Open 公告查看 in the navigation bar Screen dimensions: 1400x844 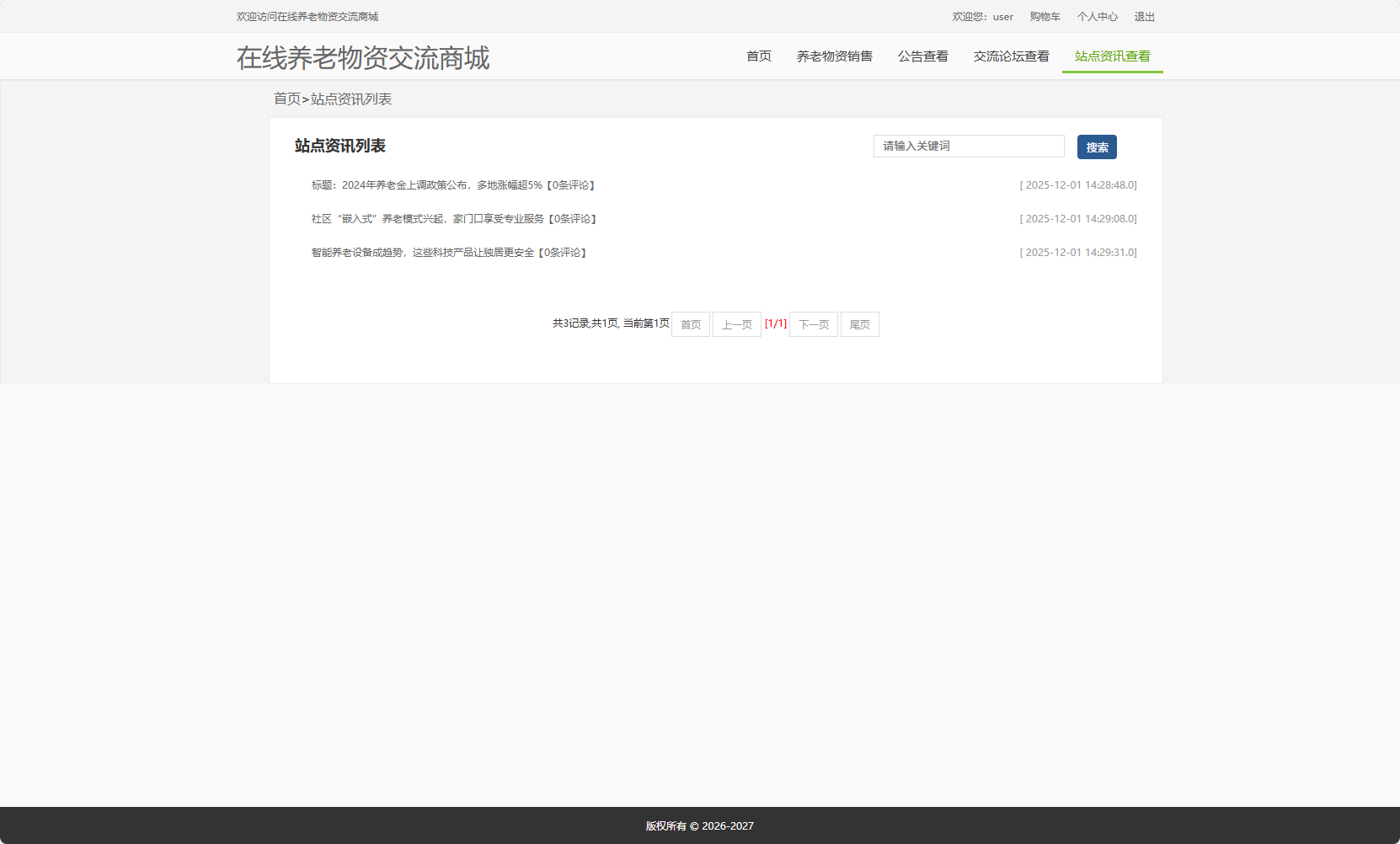923,56
